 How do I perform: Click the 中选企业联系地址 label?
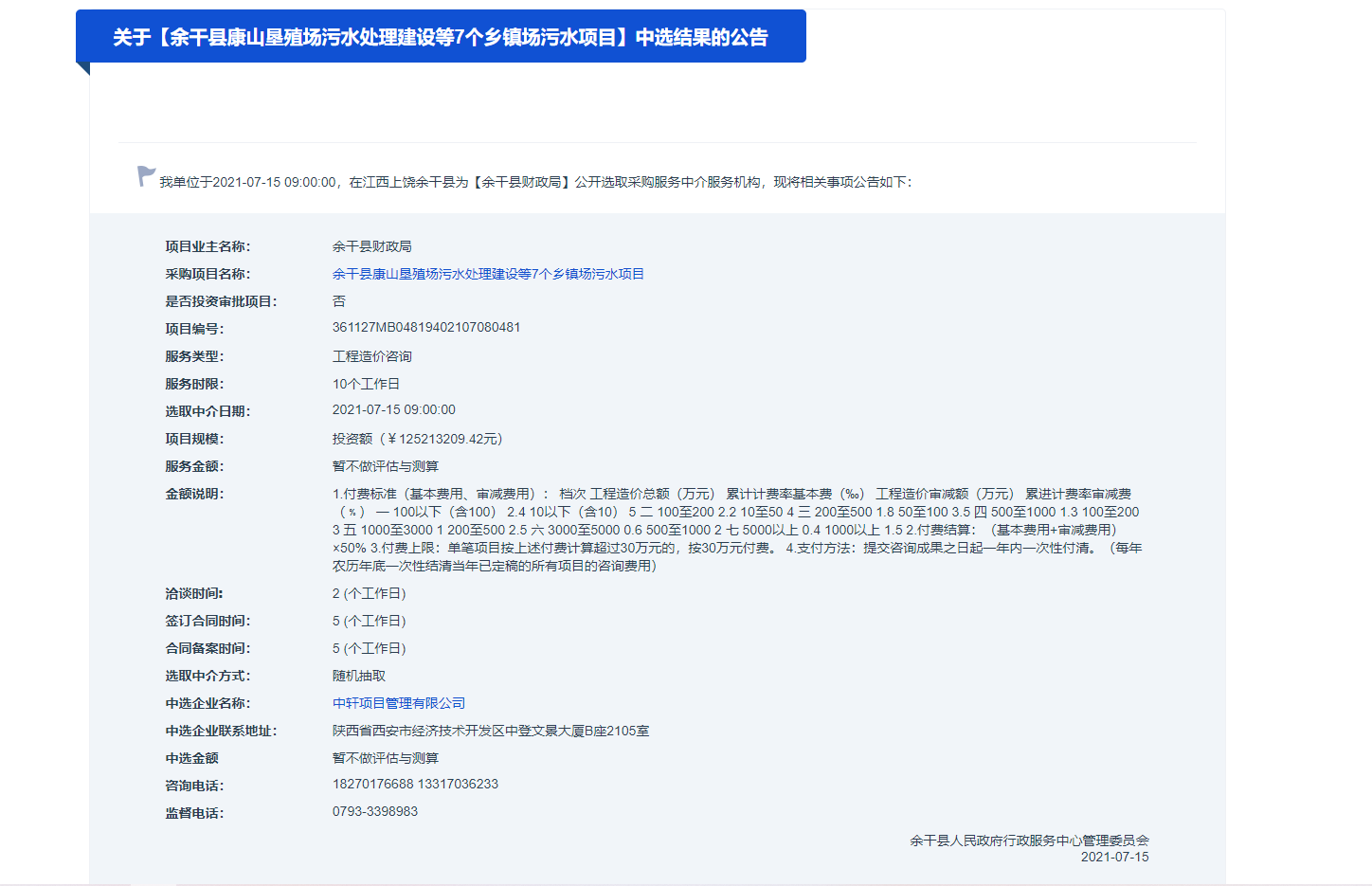pyautogui.click(x=221, y=731)
